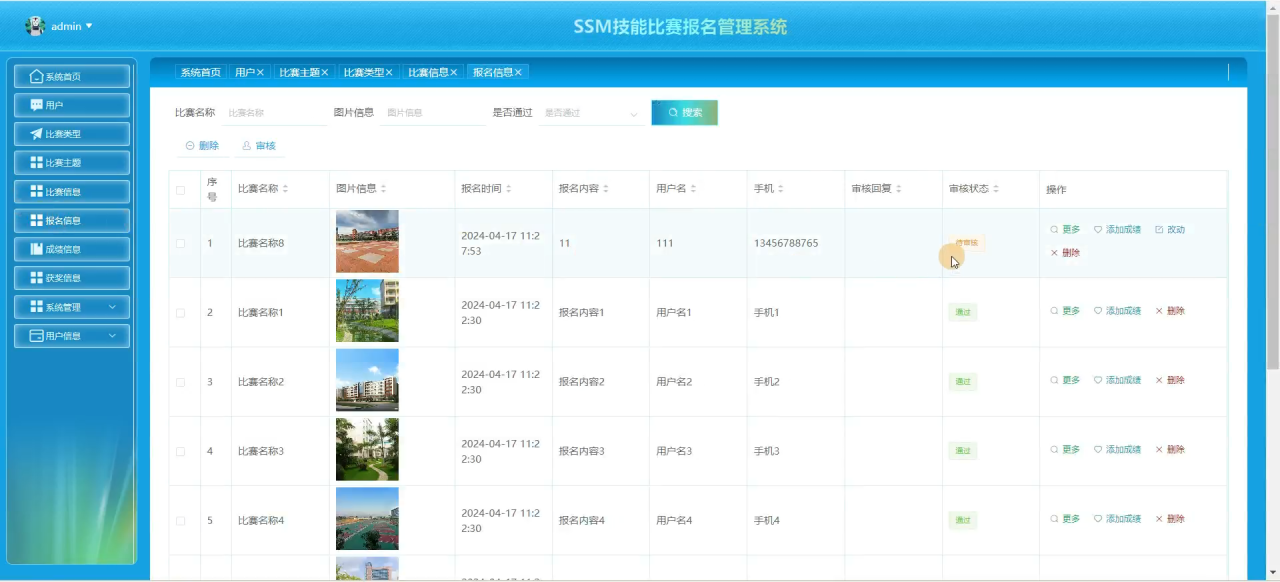Switch to the 用户 tab

click(244, 72)
